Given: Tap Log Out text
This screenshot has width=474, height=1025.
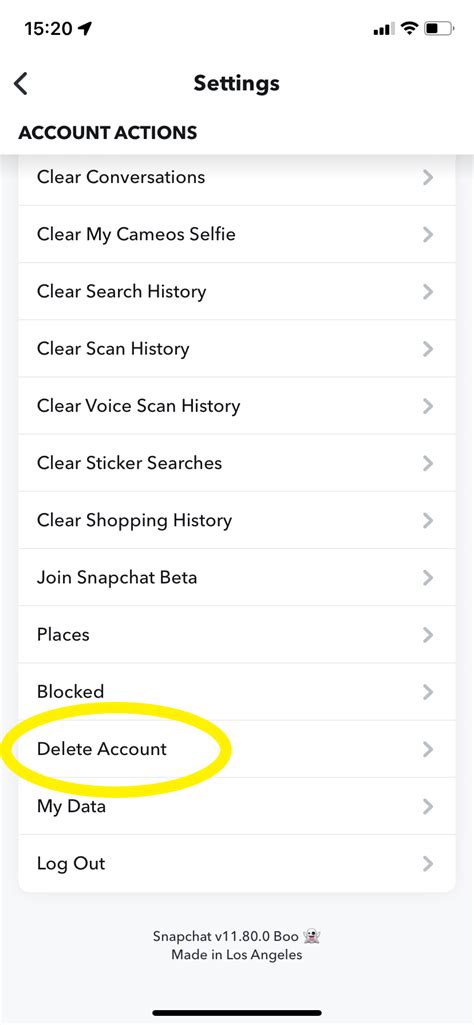Looking at the screenshot, I should click(71, 864).
